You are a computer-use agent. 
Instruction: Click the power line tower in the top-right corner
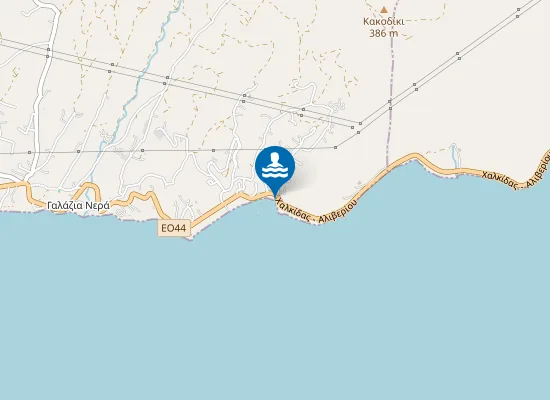519,10
